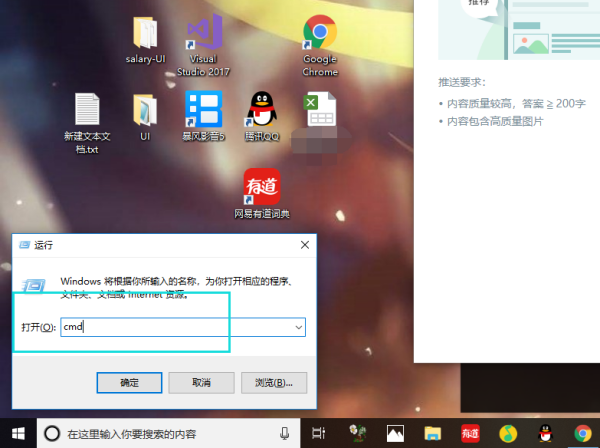Open File Explorer from taskbar
The image size is (600, 448).
coord(432,434)
